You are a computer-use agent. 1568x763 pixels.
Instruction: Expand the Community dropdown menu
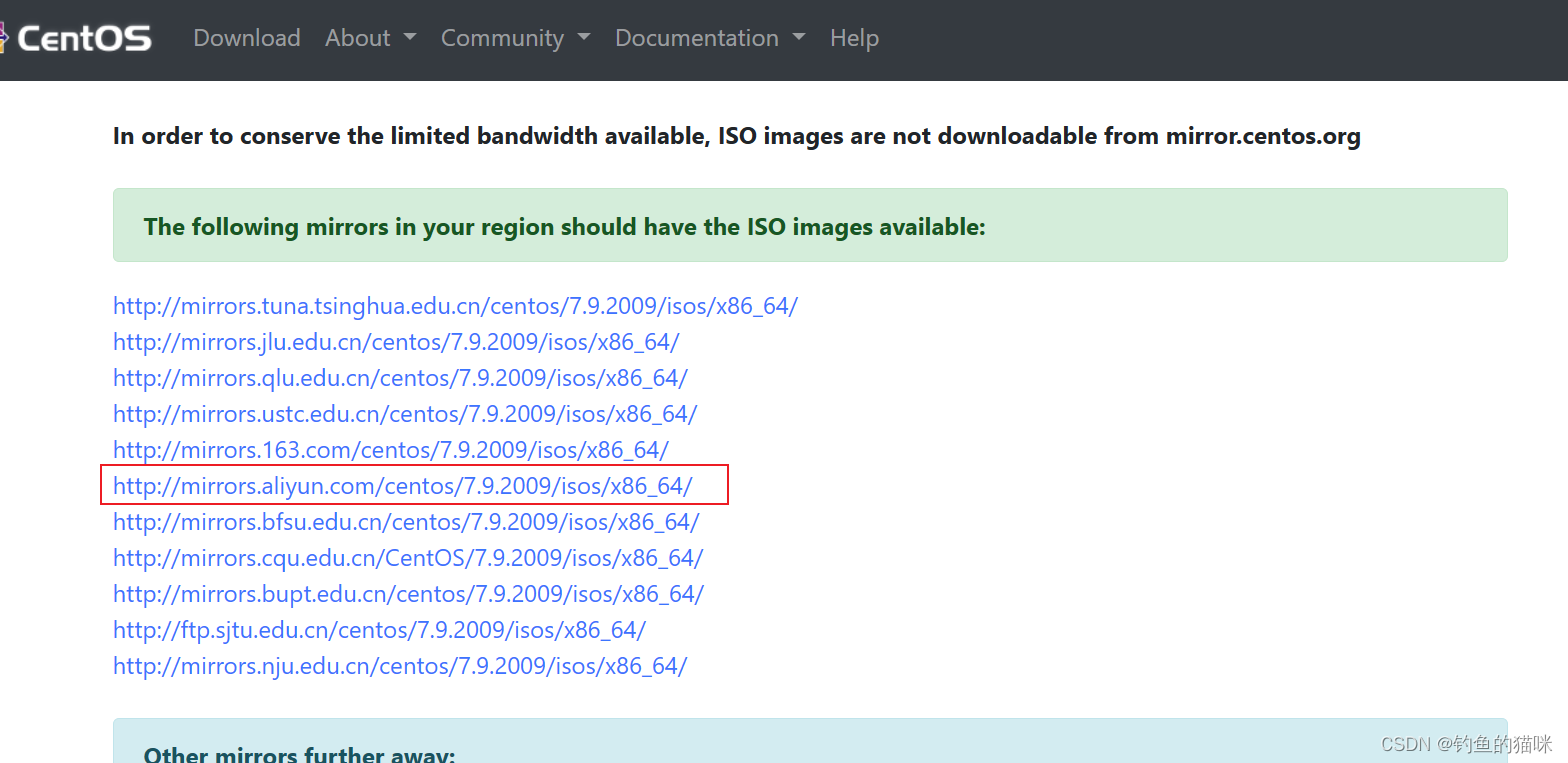515,38
